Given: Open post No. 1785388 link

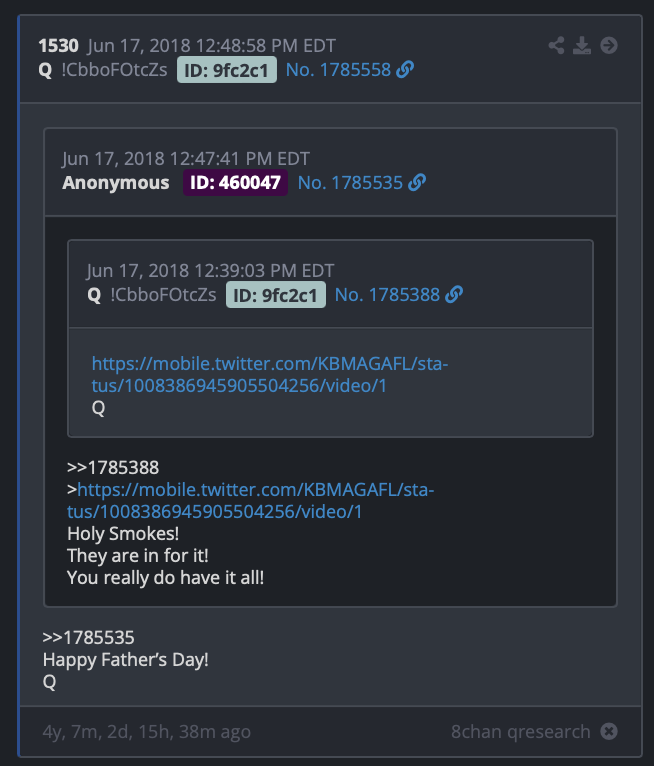Looking at the screenshot, I should [x=387, y=295].
